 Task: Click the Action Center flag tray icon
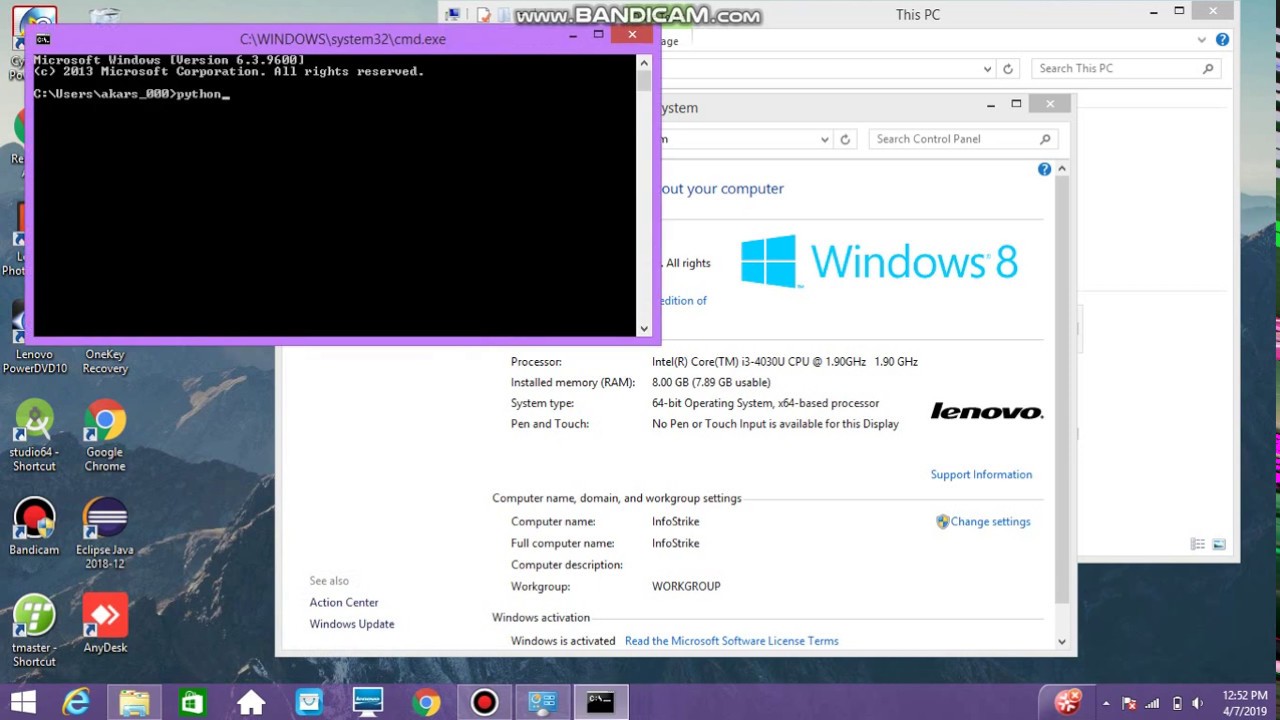(x=1129, y=702)
